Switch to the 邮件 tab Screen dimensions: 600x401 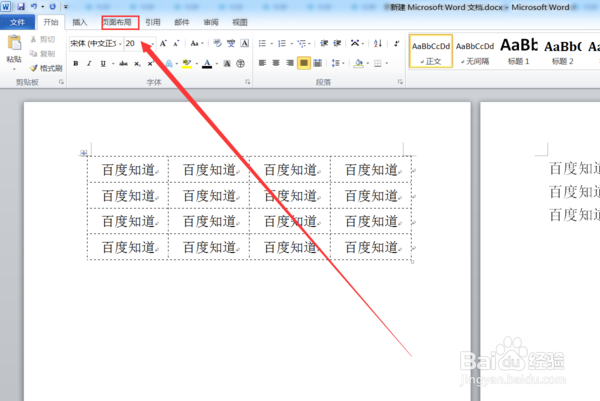[182, 22]
